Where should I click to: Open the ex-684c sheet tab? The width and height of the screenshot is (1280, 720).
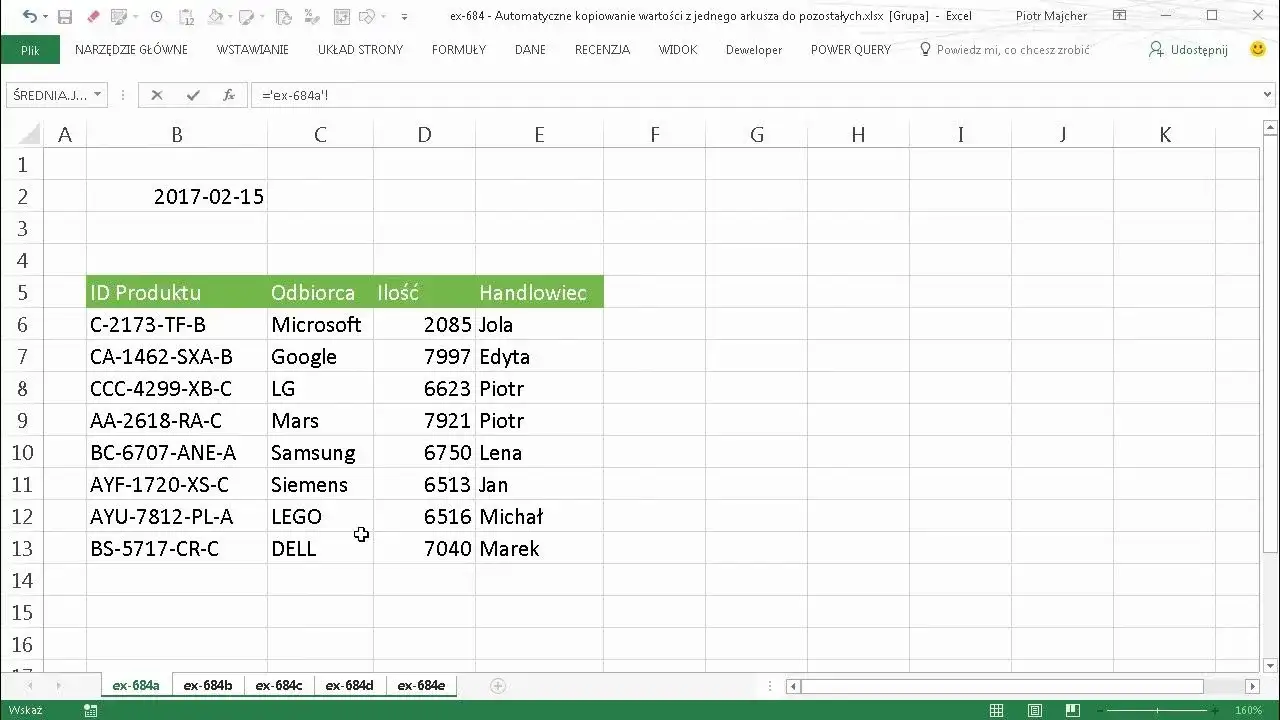tap(279, 685)
